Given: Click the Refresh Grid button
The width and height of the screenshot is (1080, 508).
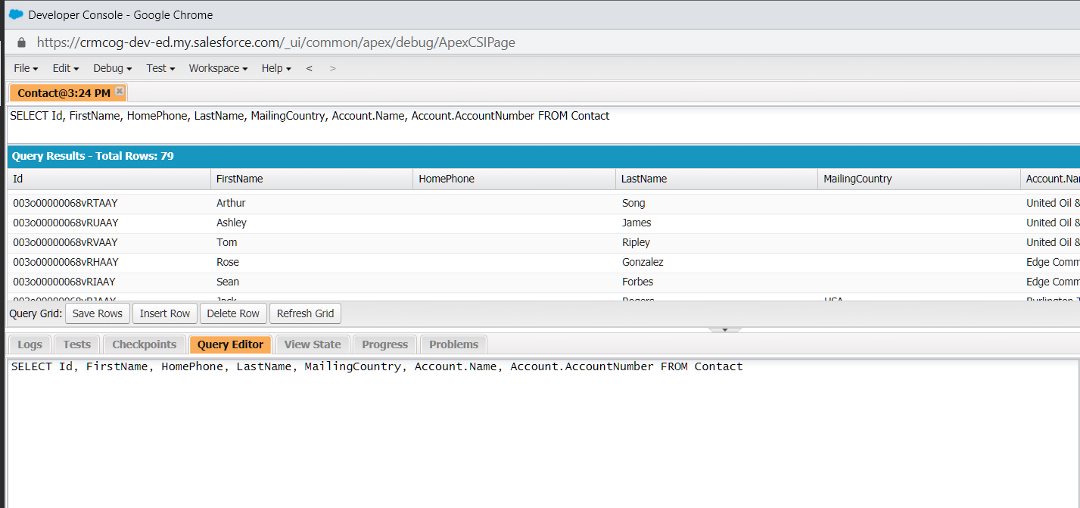Looking at the screenshot, I should [305, 313].
